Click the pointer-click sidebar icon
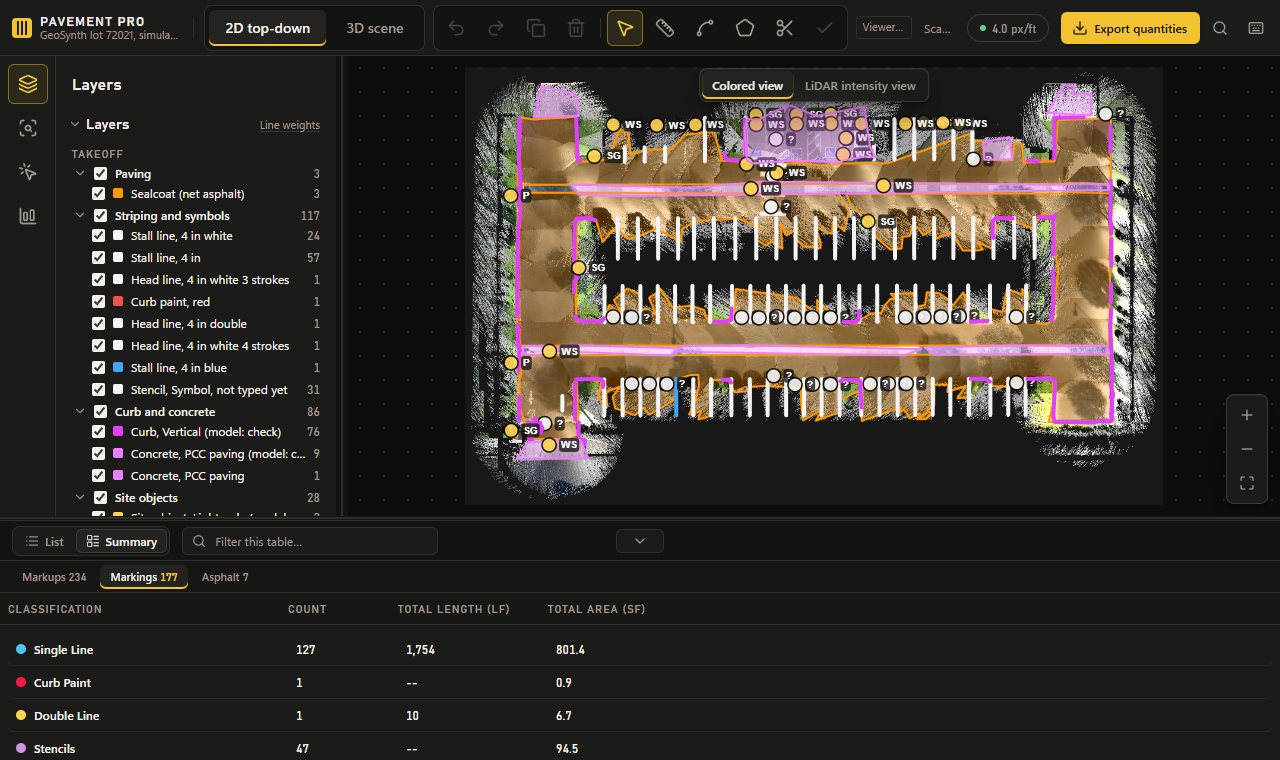 28,172
